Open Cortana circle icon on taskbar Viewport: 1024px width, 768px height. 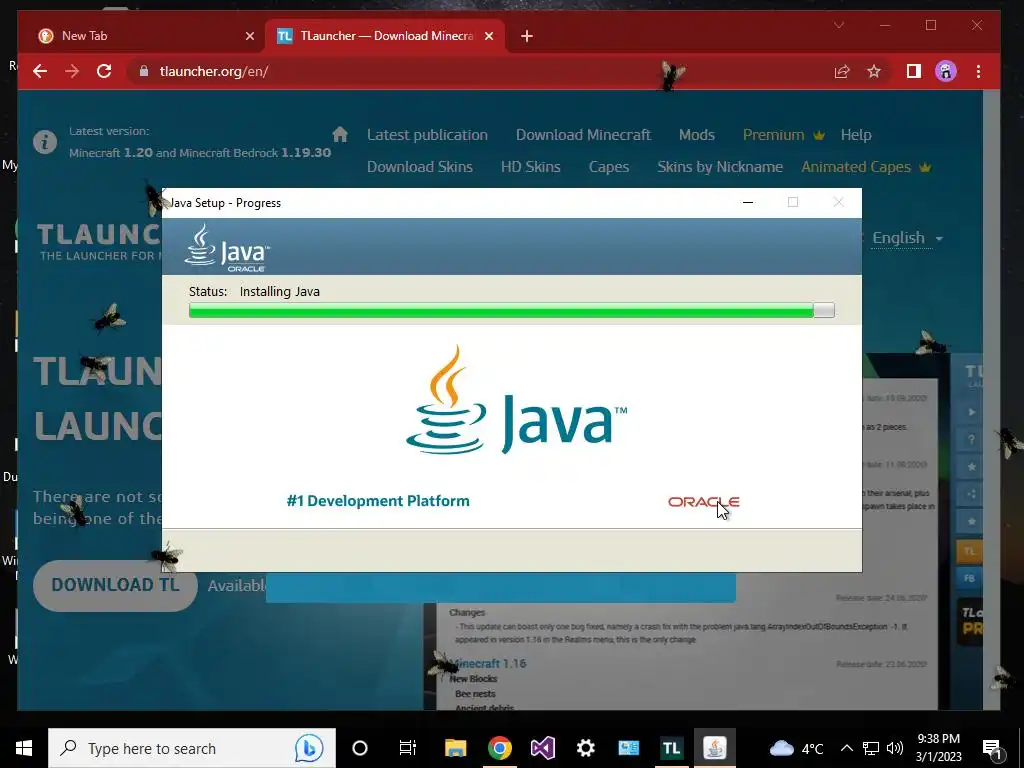pos(360,748)
